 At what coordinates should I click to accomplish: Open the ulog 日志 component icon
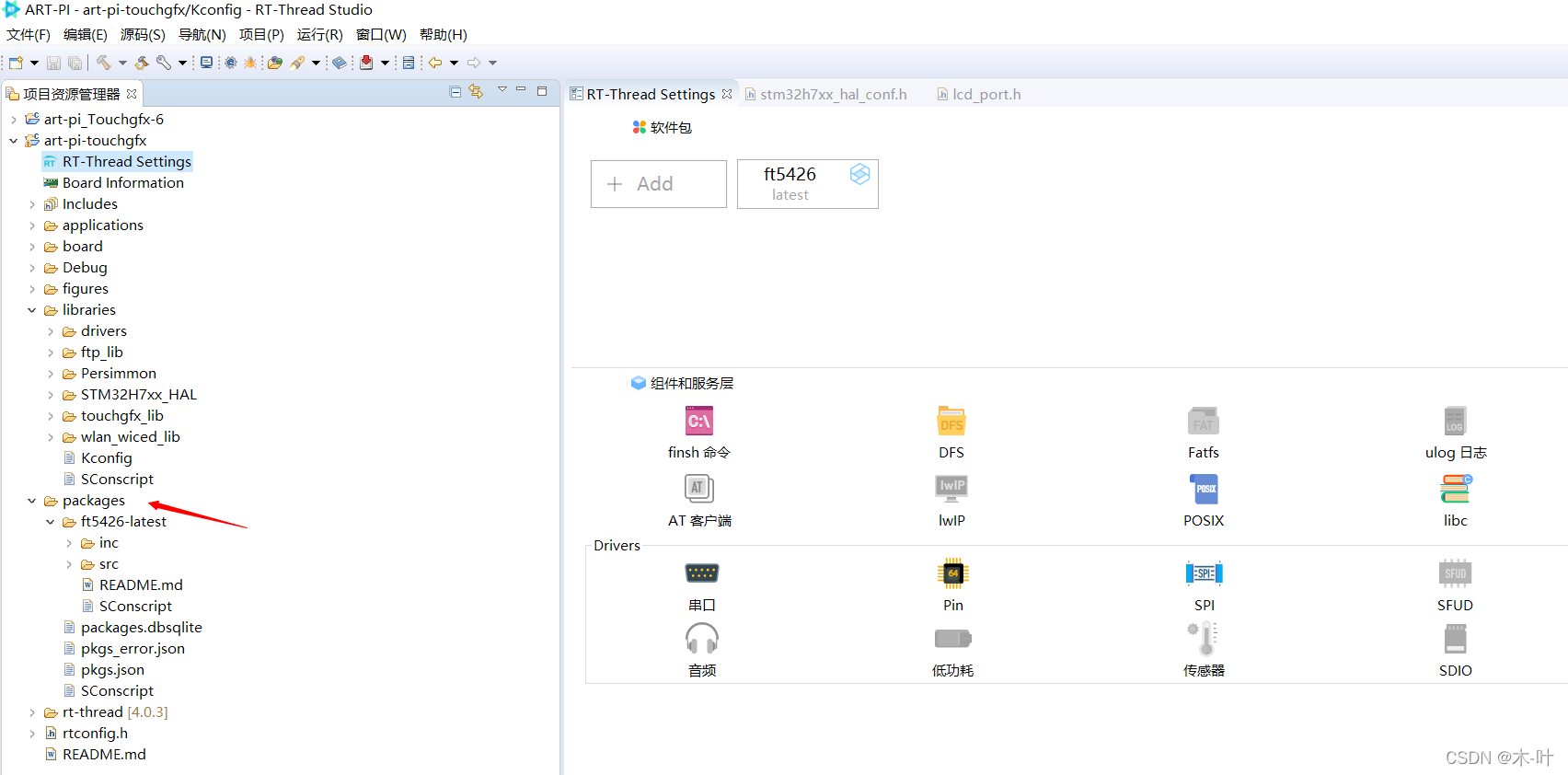pos(1455,422)
